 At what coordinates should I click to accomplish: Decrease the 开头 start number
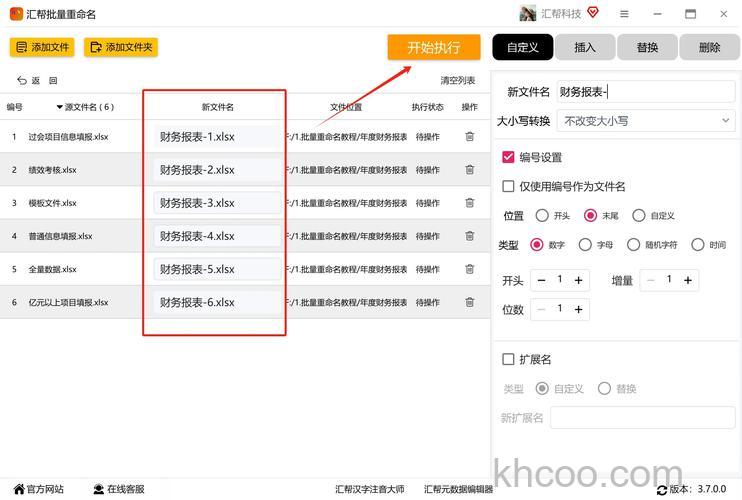click(x=542, y=281)
